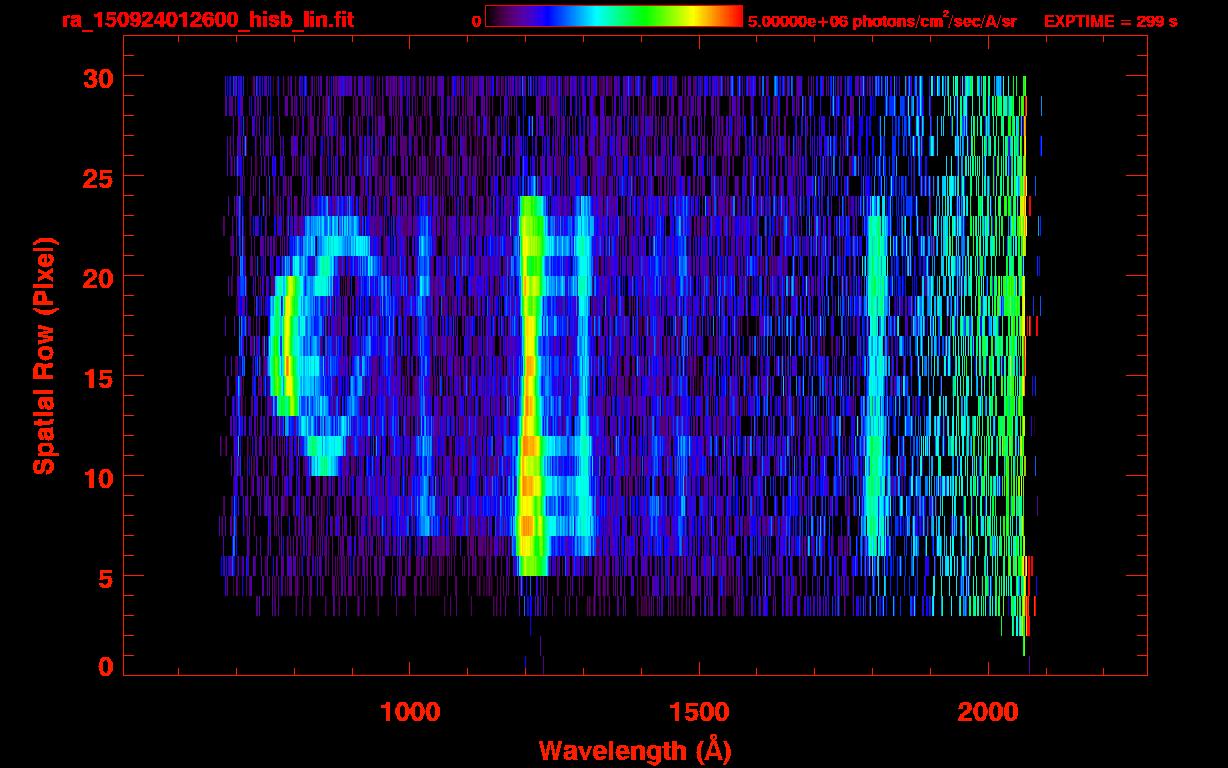
Task: Click the x-axis tick label 2000
Action: click(x=987, y=711)
